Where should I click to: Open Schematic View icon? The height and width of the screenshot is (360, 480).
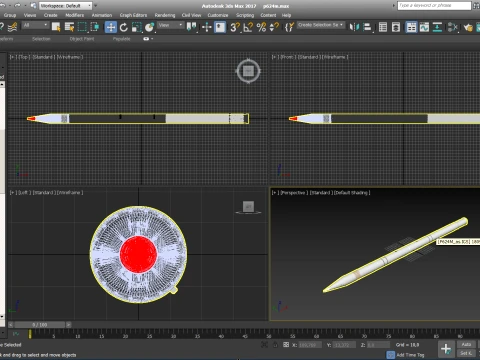point(437,27)
